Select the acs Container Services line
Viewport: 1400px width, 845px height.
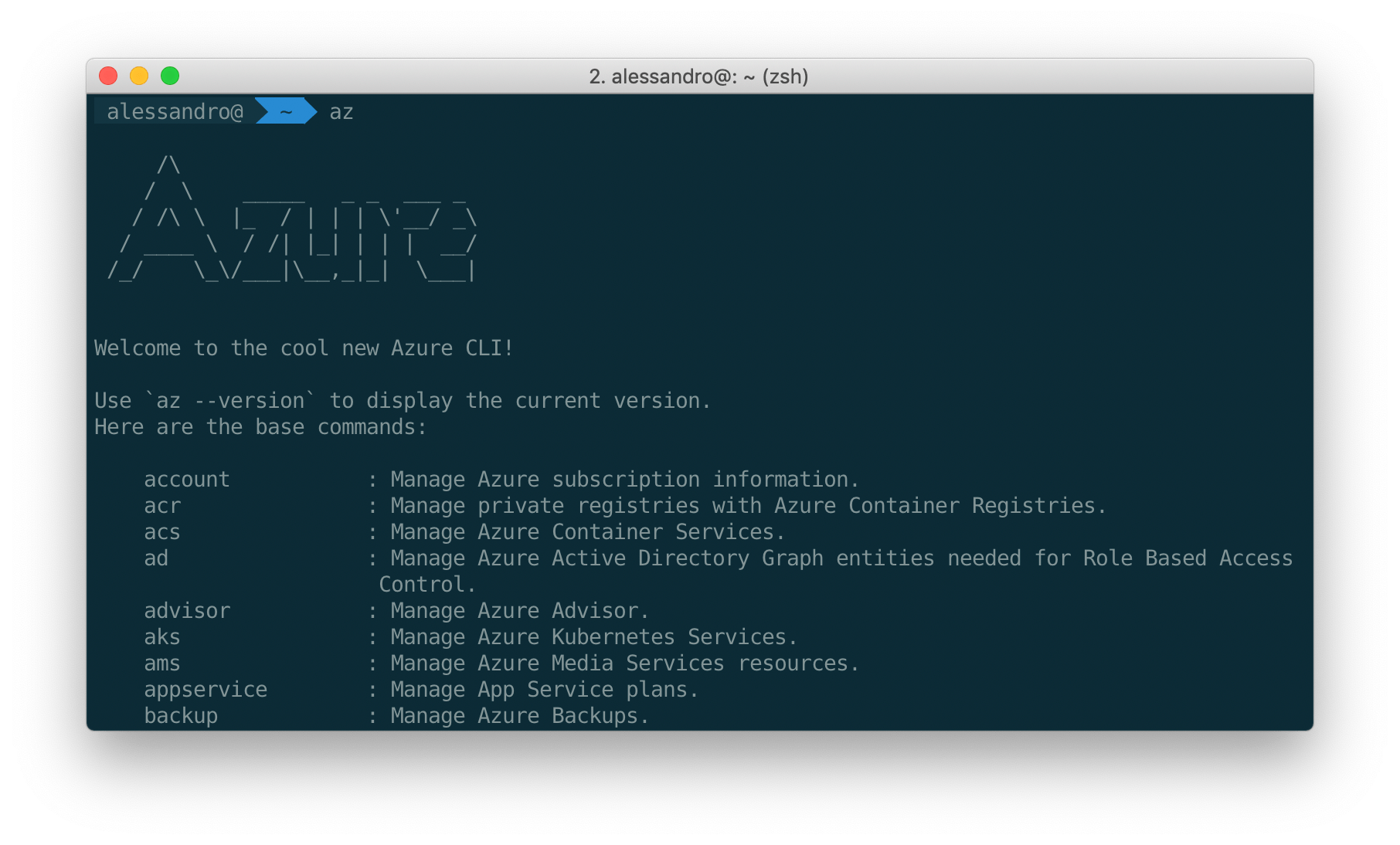point(161,531)
